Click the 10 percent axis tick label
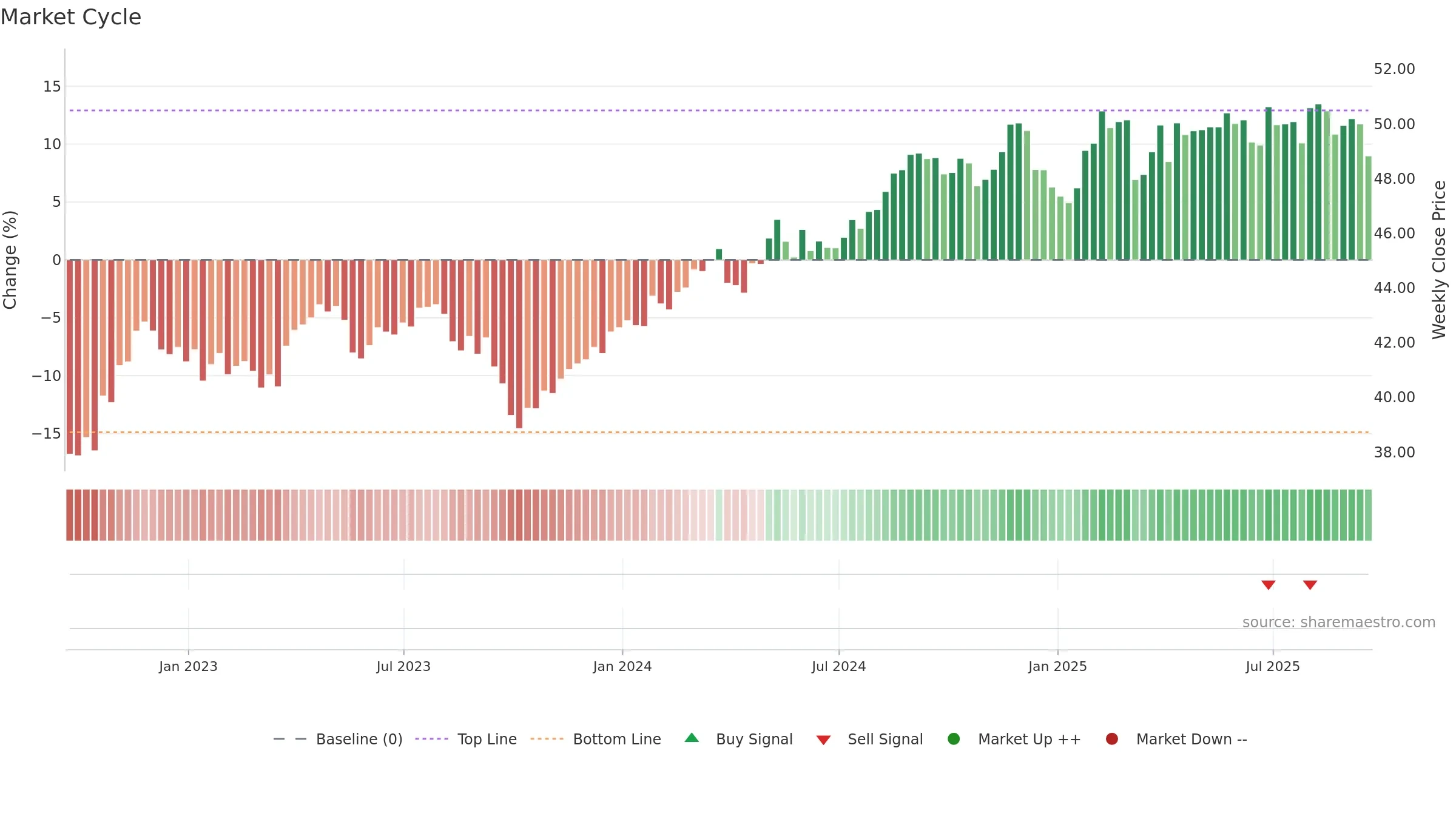Screen dimensions: 1456x819 (52, 144)
